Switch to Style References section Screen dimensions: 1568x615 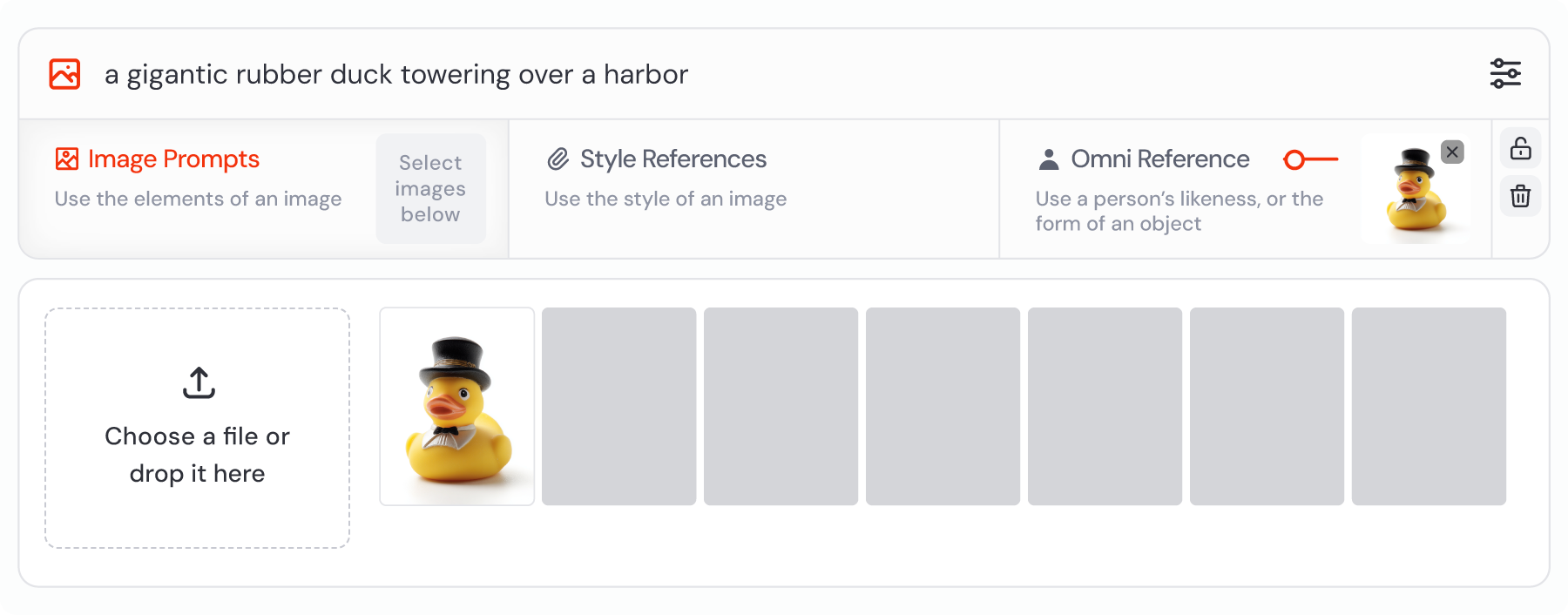click(672, 159)
